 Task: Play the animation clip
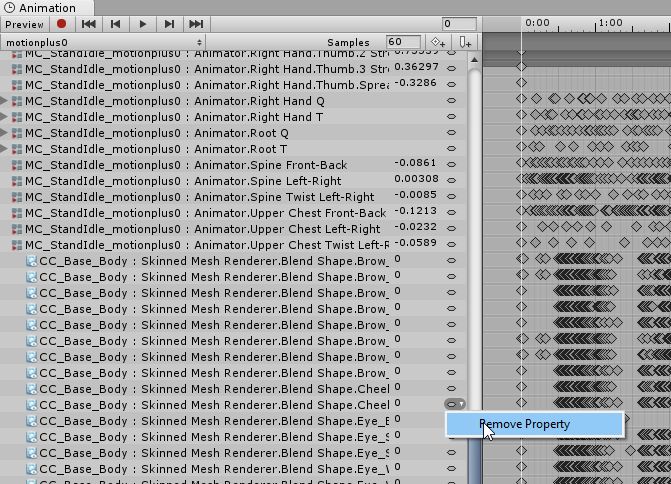pyautogui.click(x=143, y=24)
